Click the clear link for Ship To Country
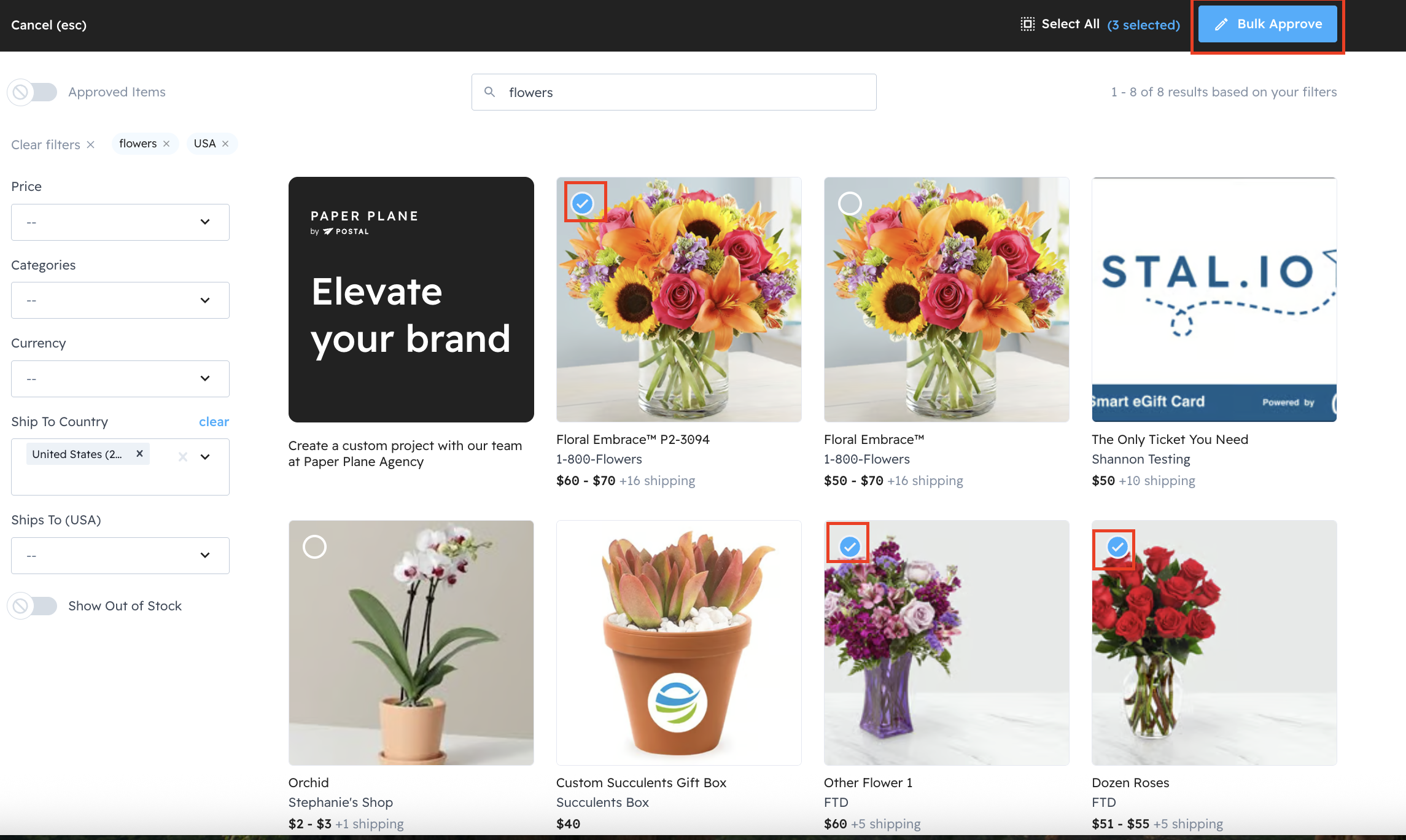 tap(214, 422)
